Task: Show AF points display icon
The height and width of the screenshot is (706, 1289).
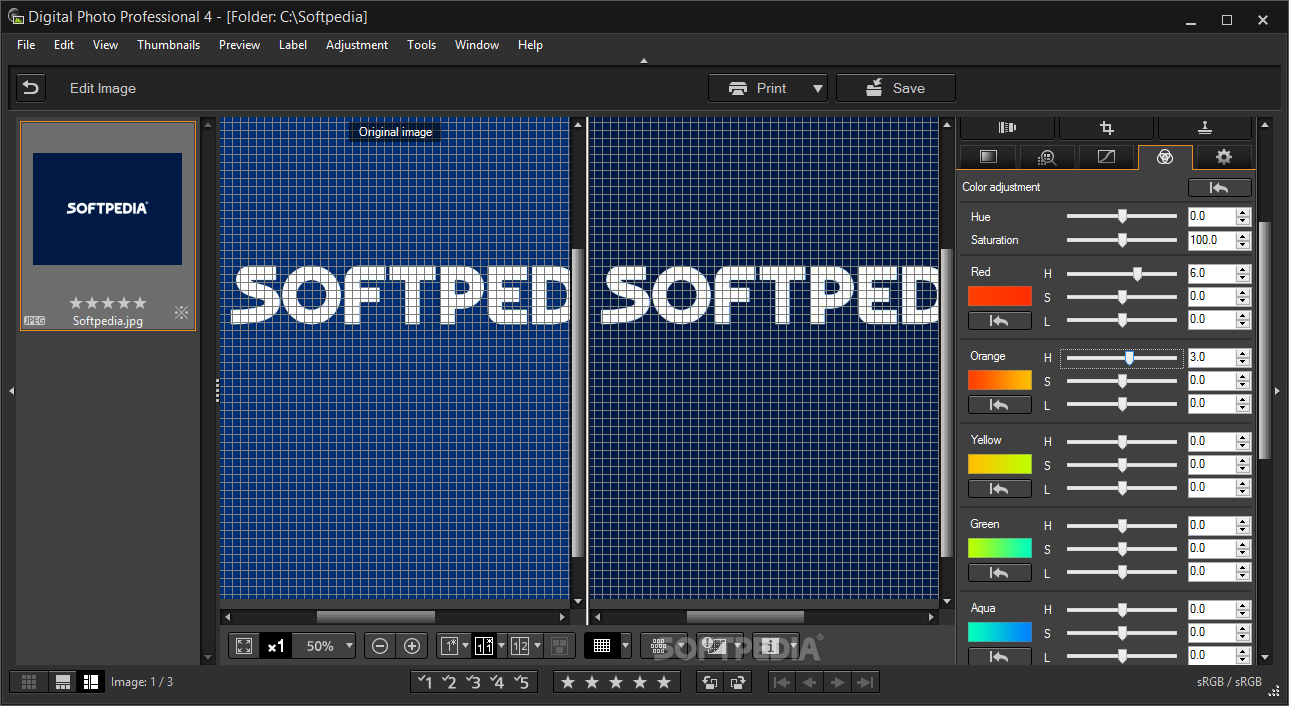Action: [659, 646]
